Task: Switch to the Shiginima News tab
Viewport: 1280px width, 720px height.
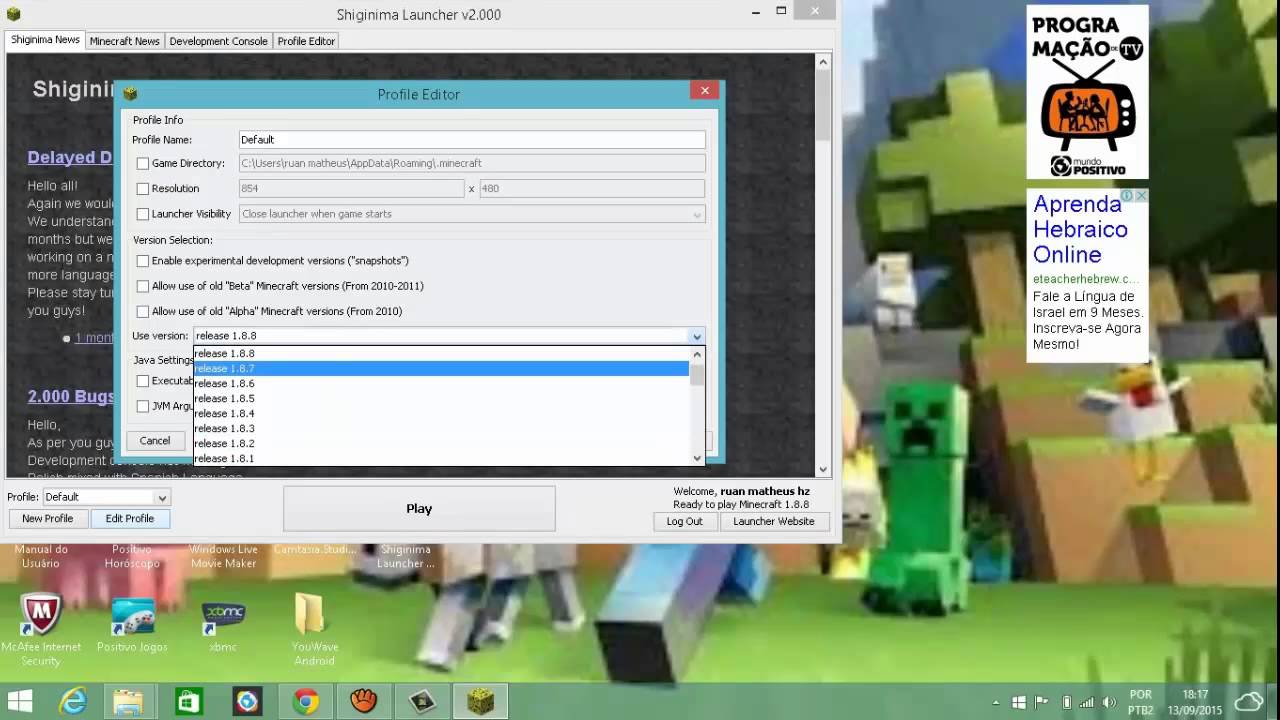Action: [45, 40]
